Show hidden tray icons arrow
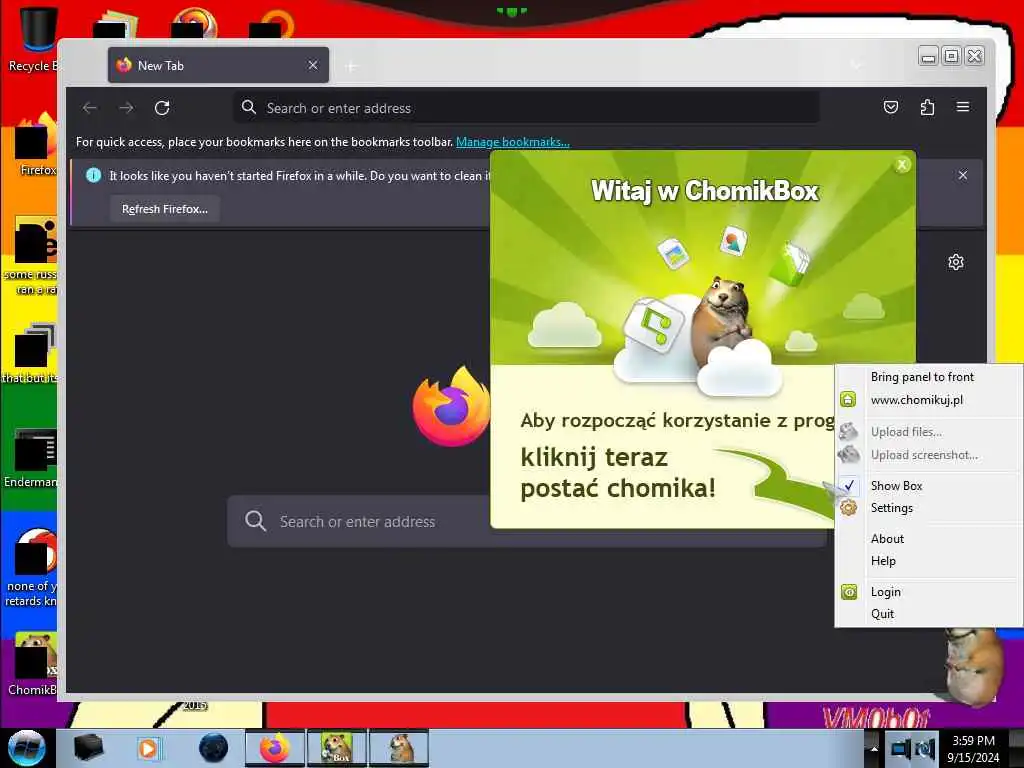 point(874,748)
